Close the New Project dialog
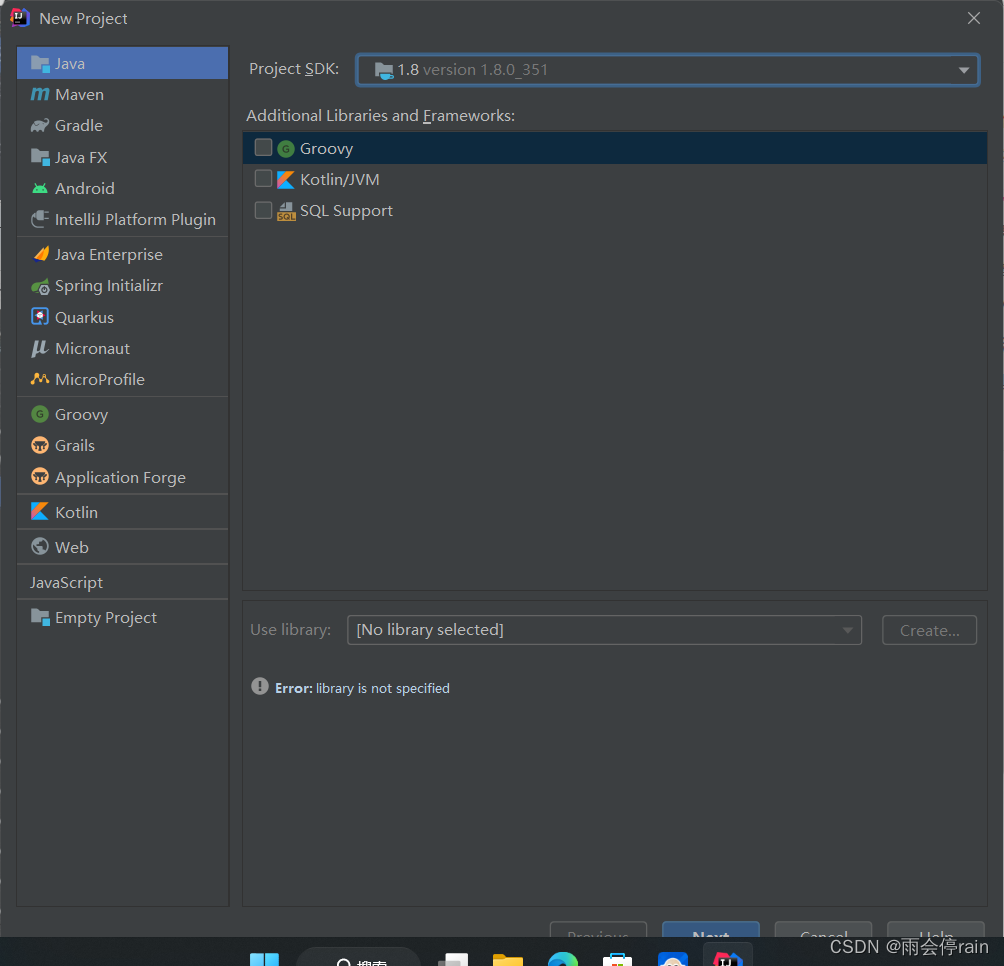The height and width of the screenshot is (966, 1004). (x=973, y=19)
